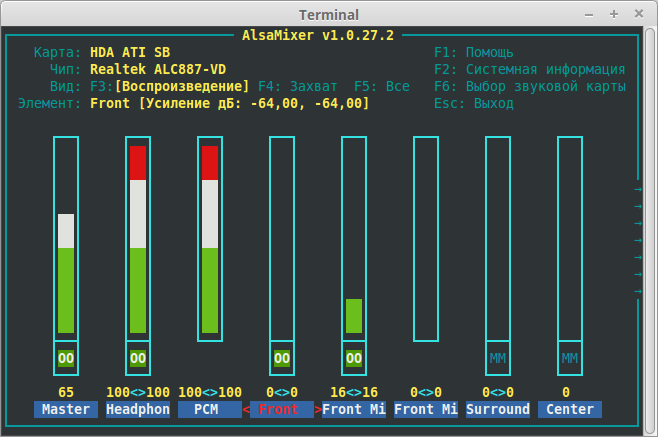The height and width of the screenshot is (437, 658).
Task: Toggle mute indicator under Master bar
Action: point(66,358)
